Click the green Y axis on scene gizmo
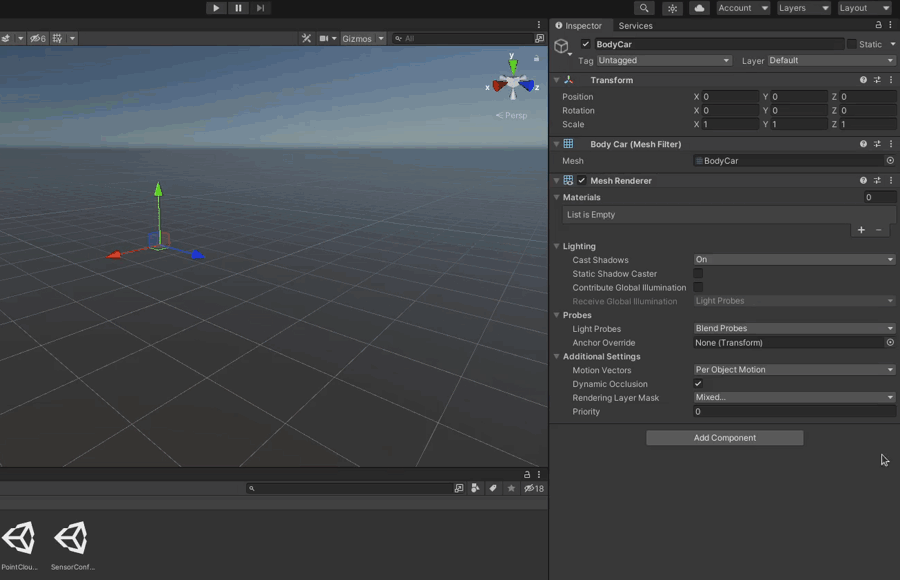The width and height of the screenshot is (900, 580). pos(513,66)
